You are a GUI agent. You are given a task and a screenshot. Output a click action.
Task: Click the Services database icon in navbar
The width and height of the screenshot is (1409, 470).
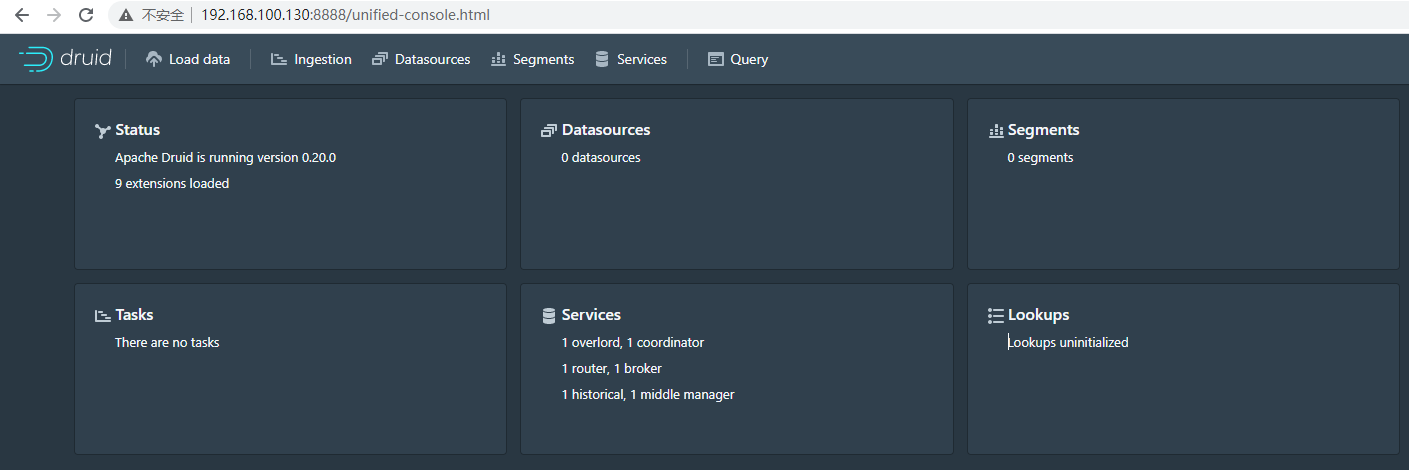pyautogui.click(x=602, y=59)
